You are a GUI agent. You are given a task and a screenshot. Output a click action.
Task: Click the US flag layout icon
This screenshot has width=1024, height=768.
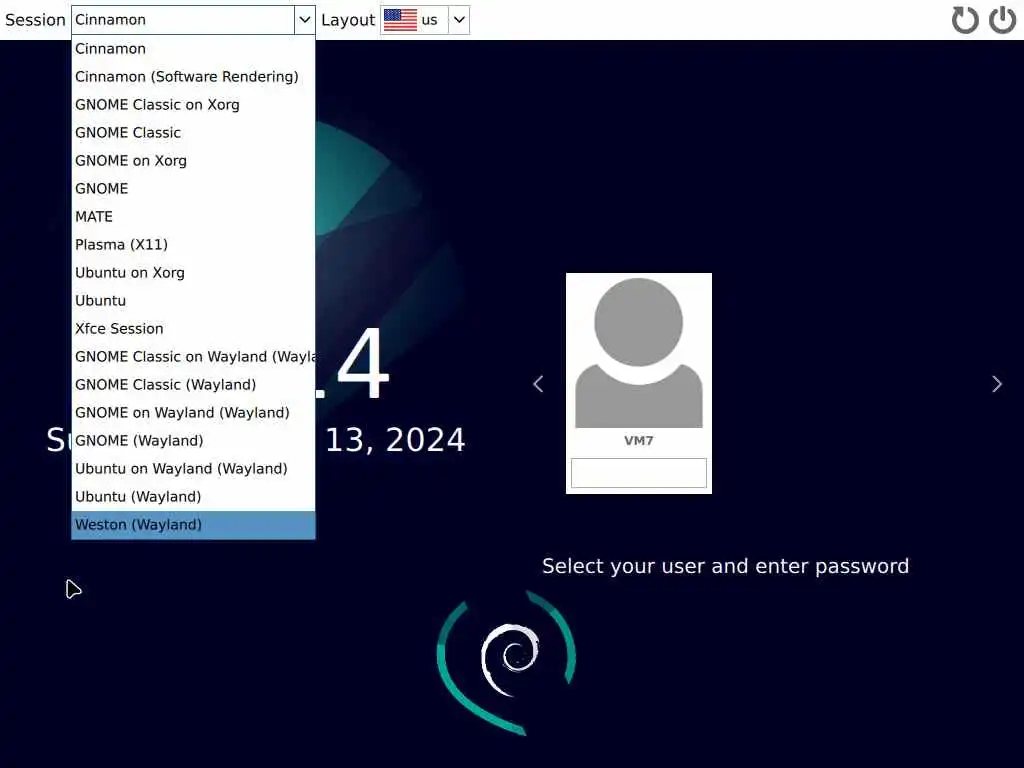click(400, 20)
